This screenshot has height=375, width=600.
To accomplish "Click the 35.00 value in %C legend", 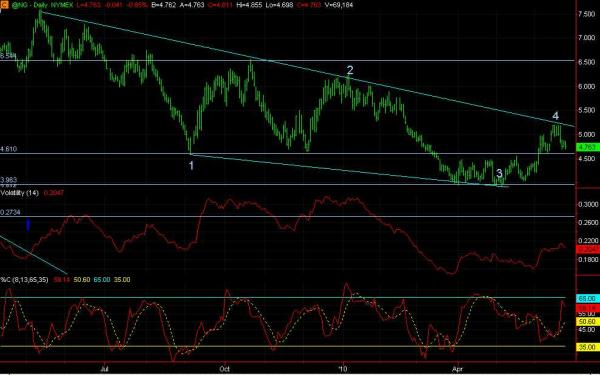I will pyautogui.click(x=122, y=280).
